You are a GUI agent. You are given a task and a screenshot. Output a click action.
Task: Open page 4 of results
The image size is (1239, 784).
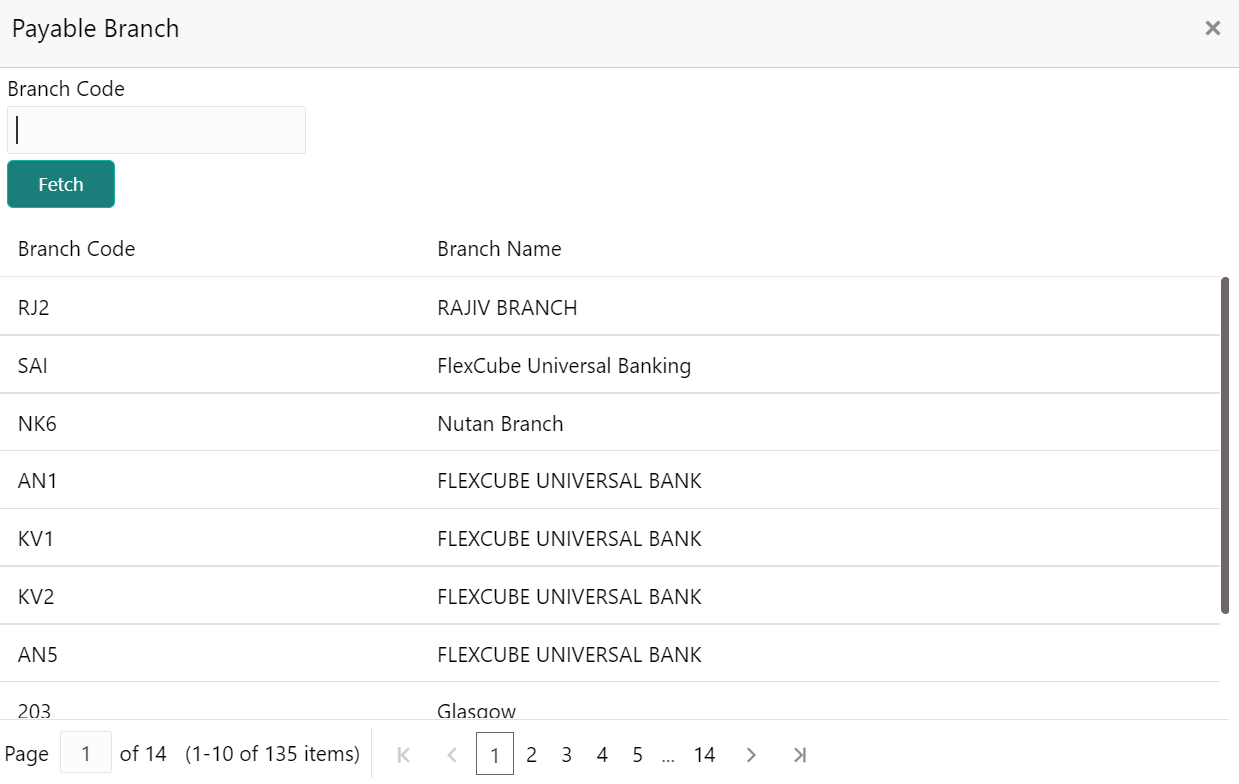click(x=602, y=754)
